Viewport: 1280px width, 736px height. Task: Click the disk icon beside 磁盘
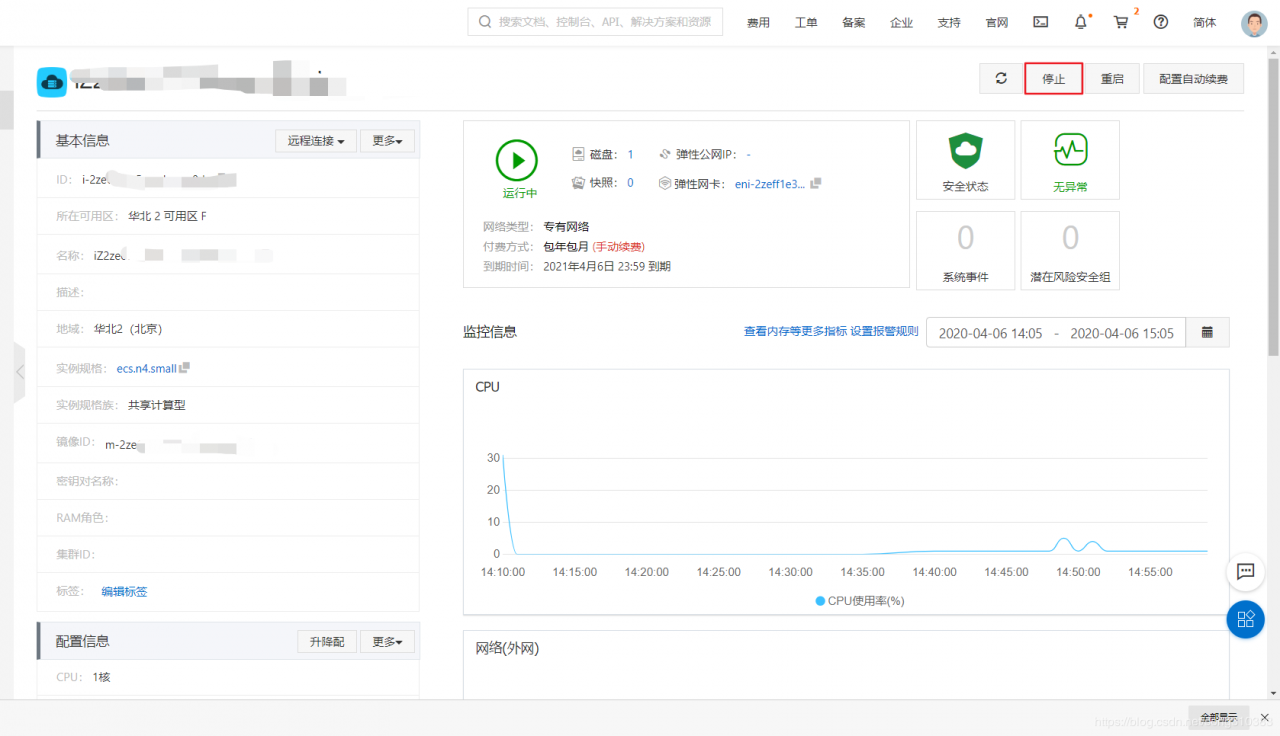pyautogui.click(x=578, y=154)
